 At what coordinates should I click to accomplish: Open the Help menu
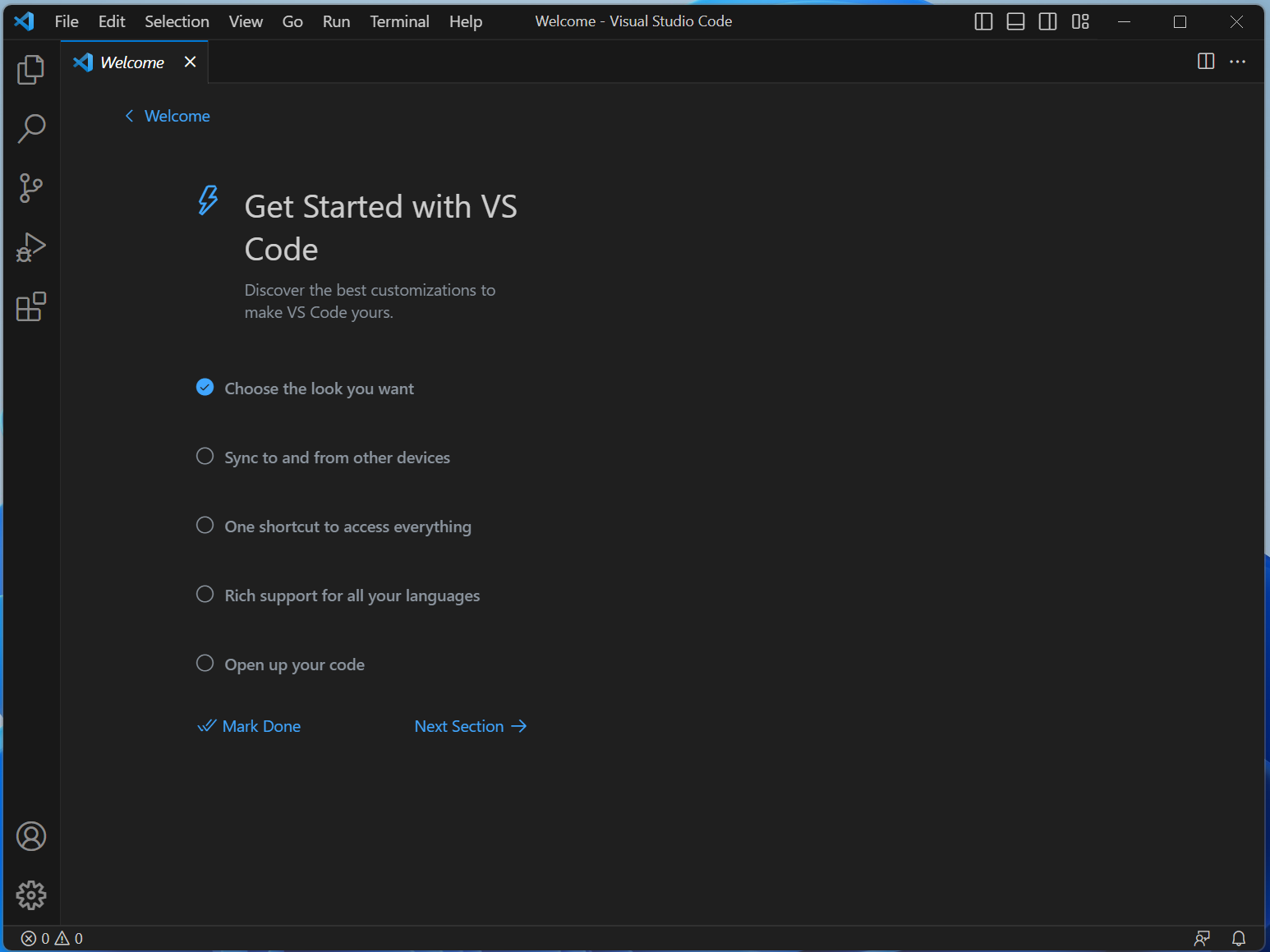(x=466, y=21)
